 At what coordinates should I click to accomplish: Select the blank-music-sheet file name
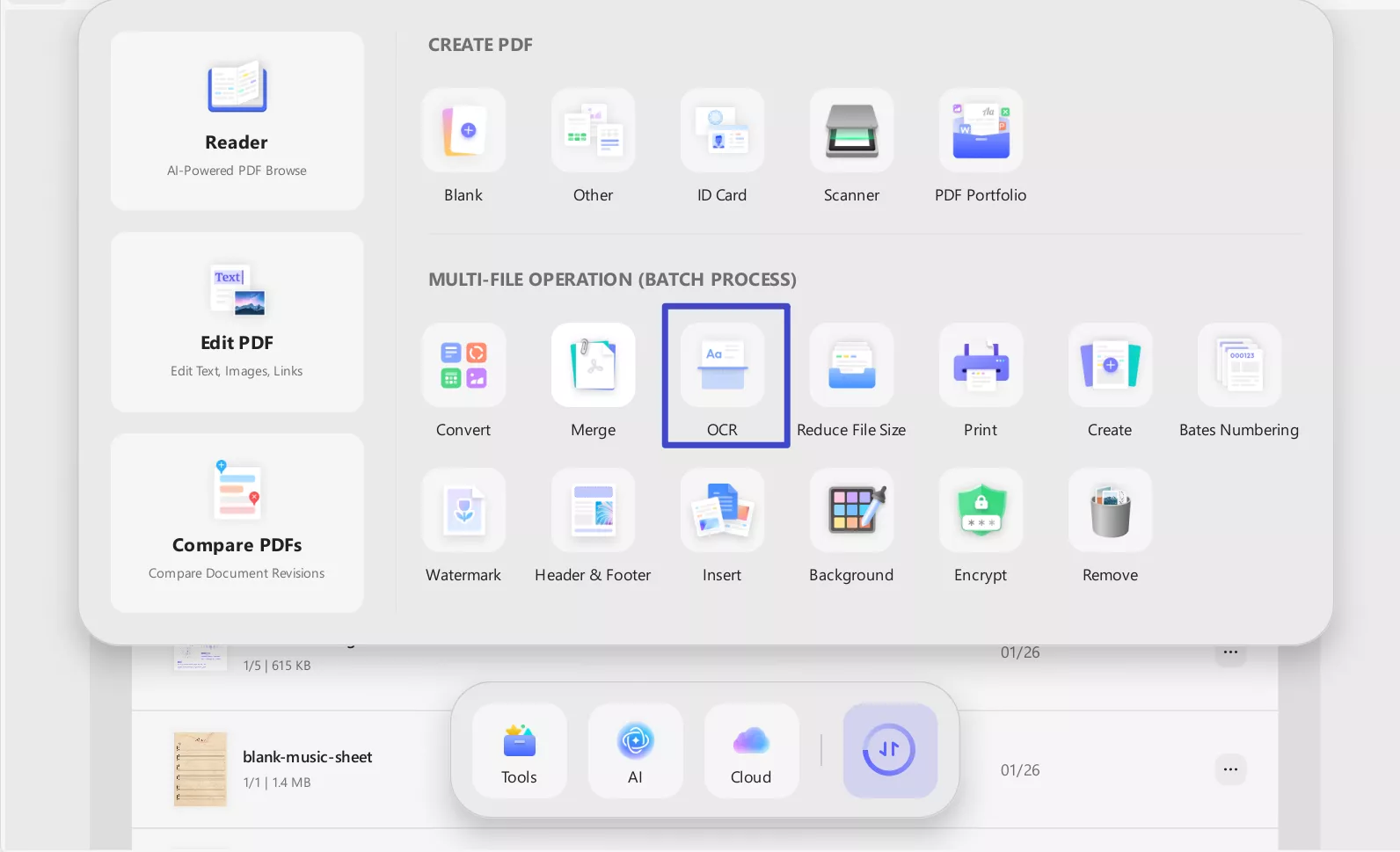(308, 757)
